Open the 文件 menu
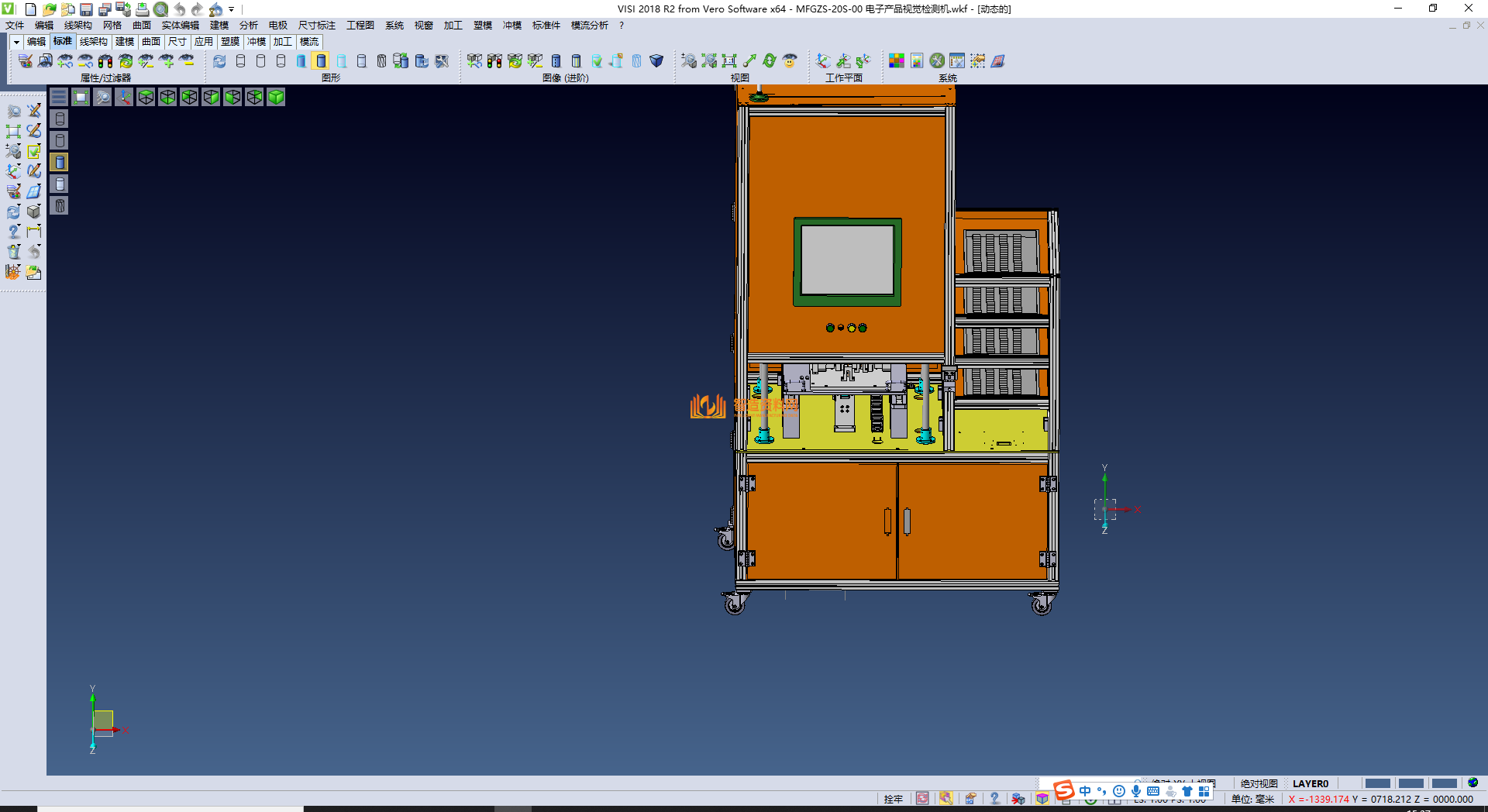Screen dimensions: 1488x812 (15, 26)
